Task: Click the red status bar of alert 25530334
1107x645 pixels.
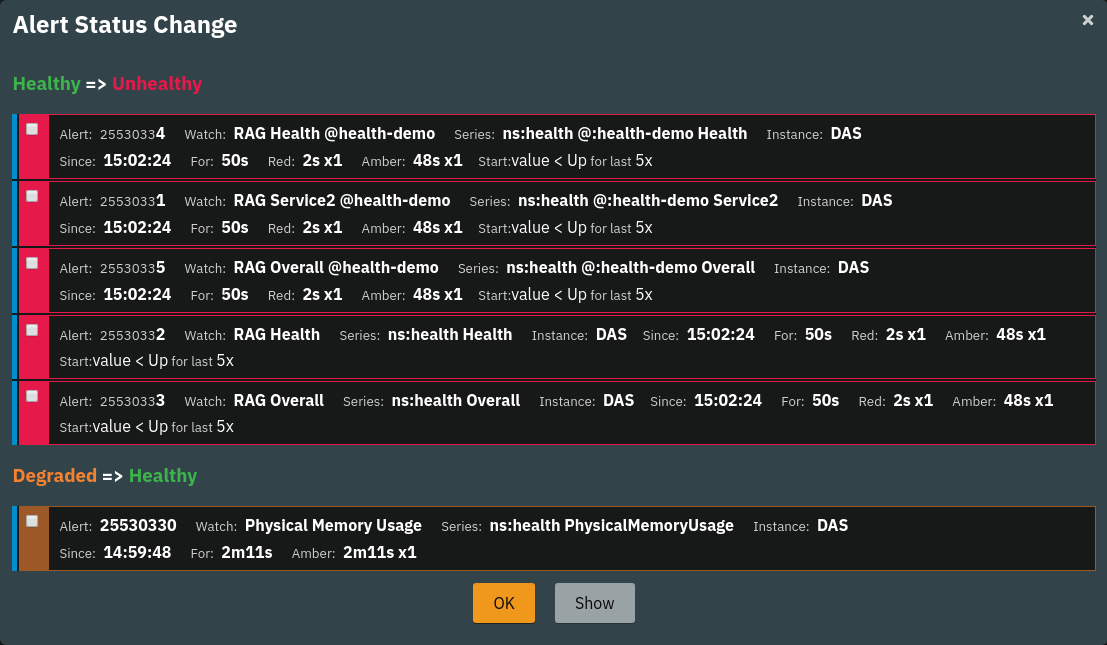Action: pyautogui.click(x=32, y=160)
